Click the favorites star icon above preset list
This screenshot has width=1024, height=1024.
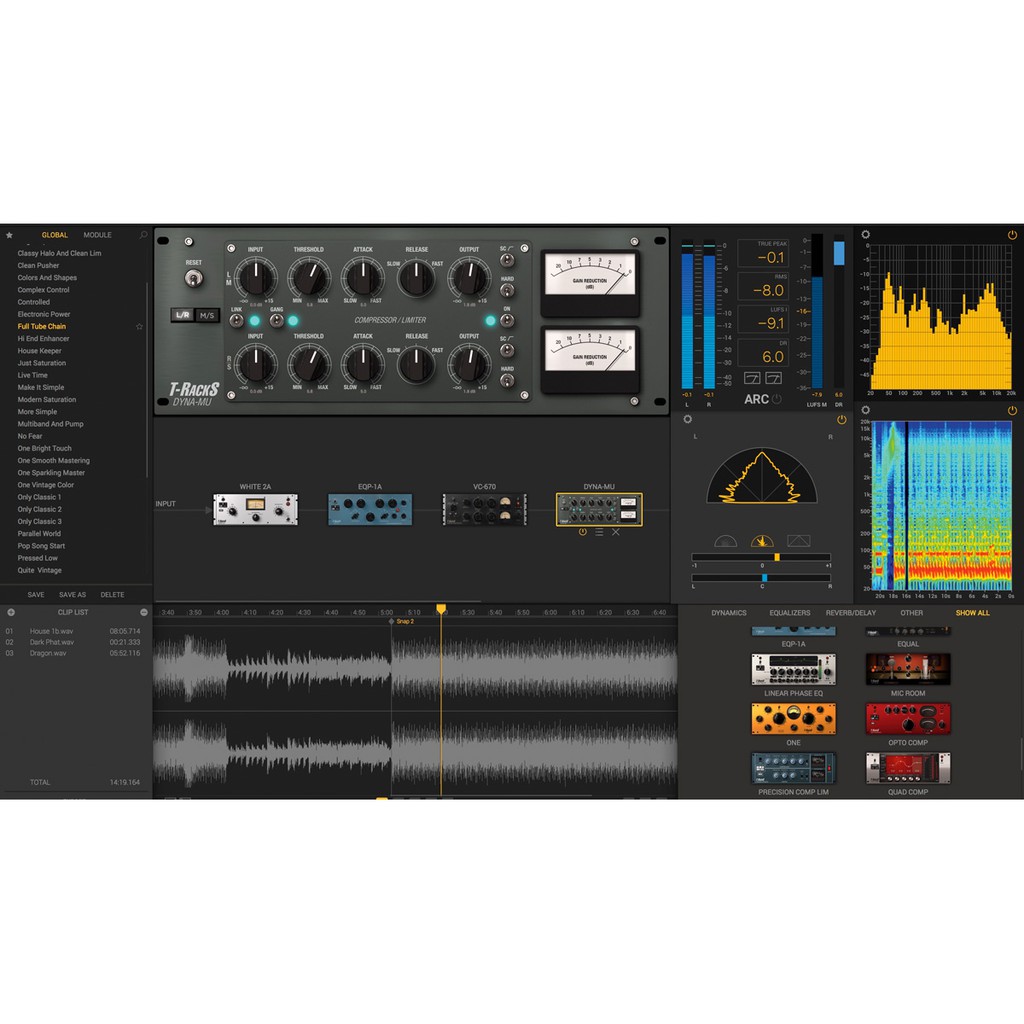pos(9,235)
